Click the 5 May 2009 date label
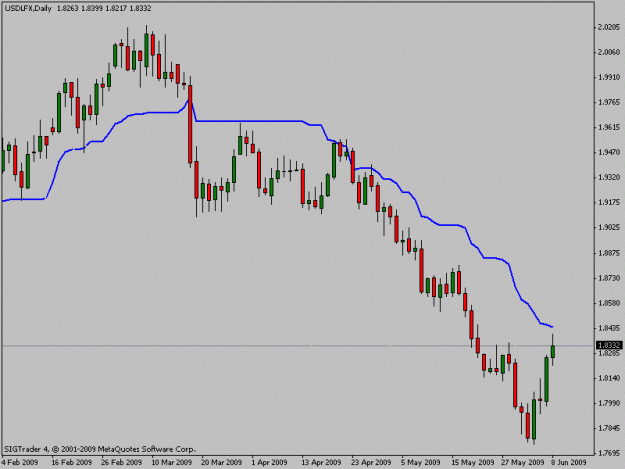 pos(421,463)
